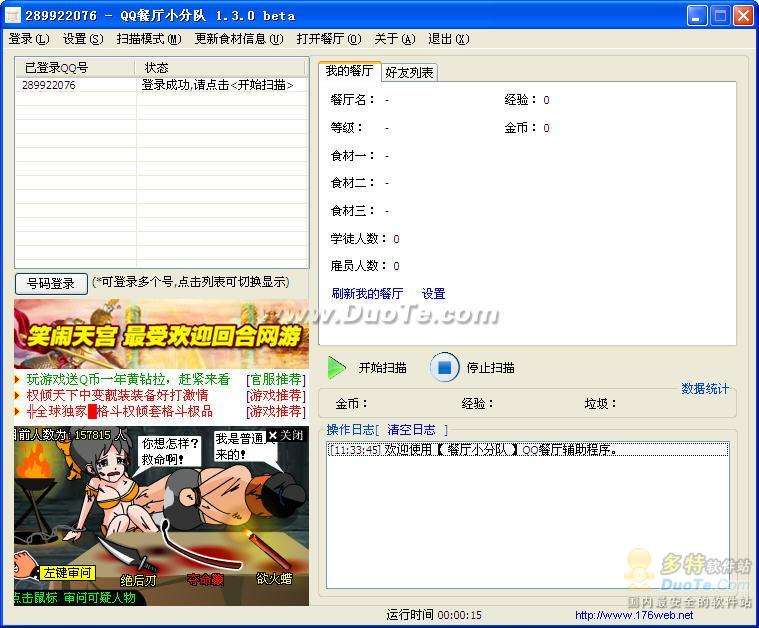Open the 玩游戏送Q币一年黄钻拉 ad link
The height and width of the screenshot is (628, 759).
coord(128,379)
